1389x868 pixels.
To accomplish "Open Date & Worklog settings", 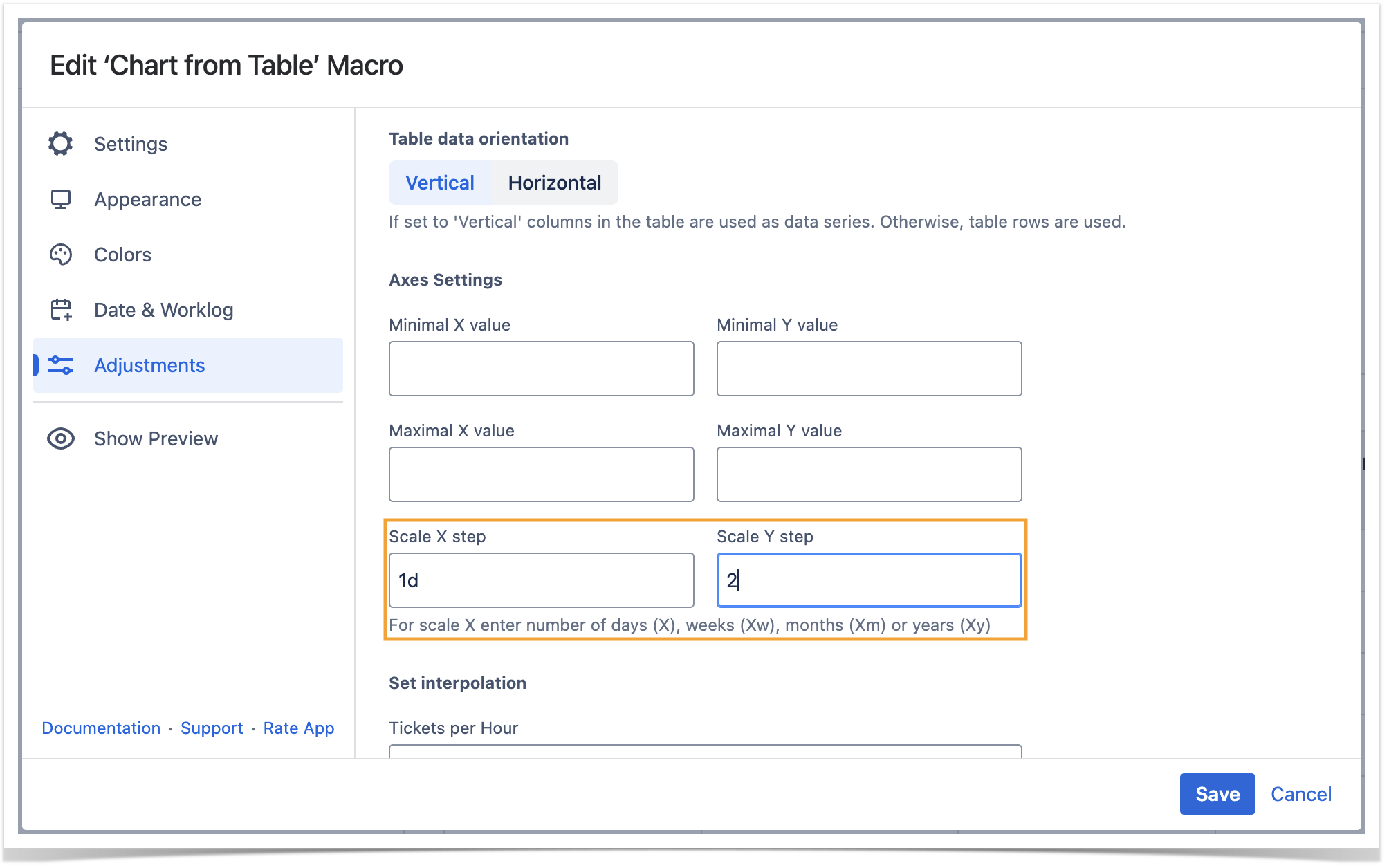I will point(163,310).
